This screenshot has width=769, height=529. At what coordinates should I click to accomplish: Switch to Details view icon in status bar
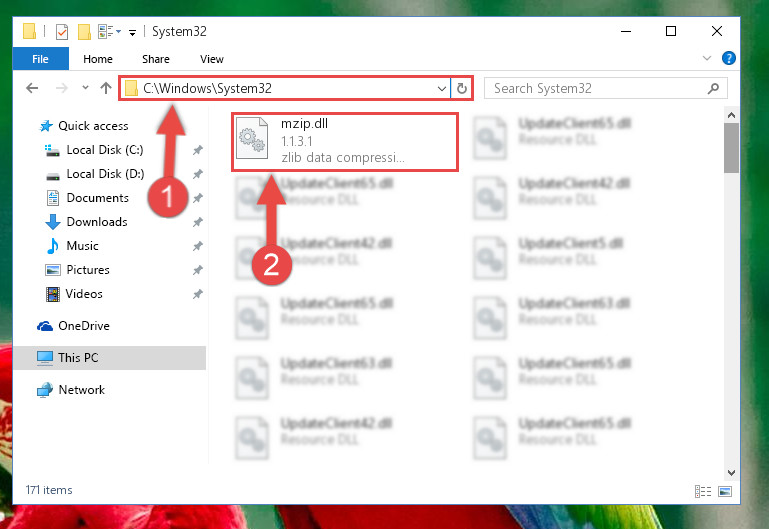pyautogui.click(x=703, y=491)
